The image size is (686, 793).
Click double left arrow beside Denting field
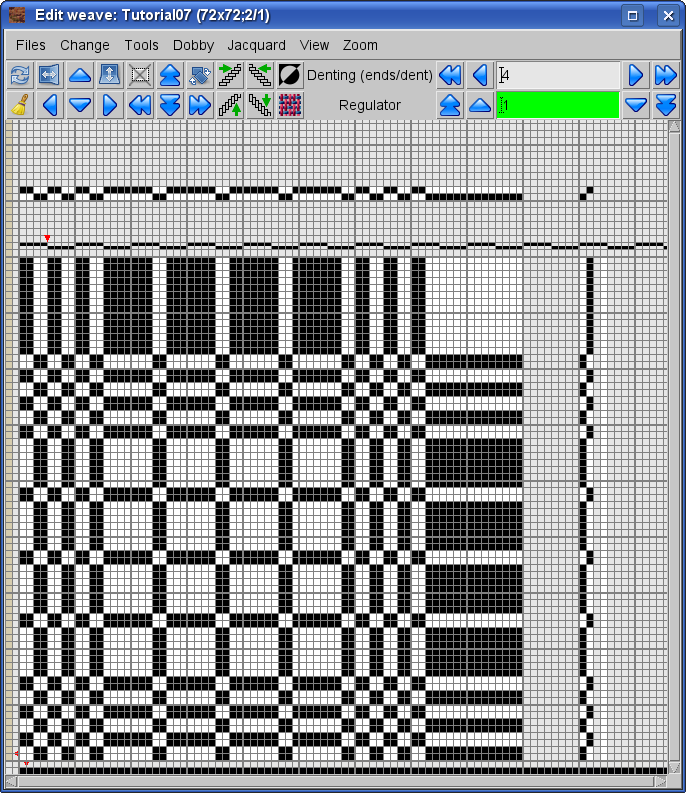coord(450,75)
